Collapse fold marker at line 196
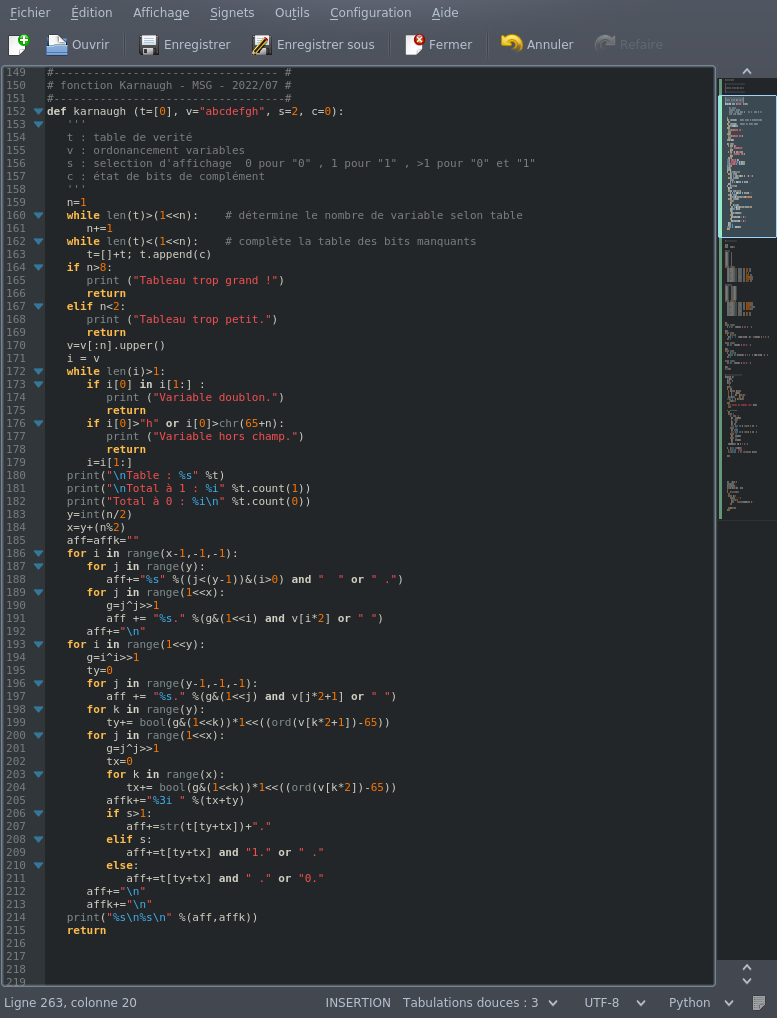This screenshot has width=777, height=1018. [x=38, y=683]
